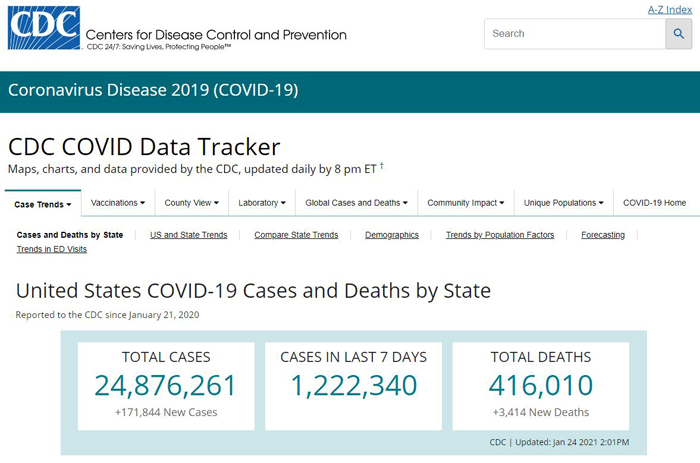Click the TOTAL DEATHS card label
The width and height of the screenshot is (700, 463).
click(x=541, y=357)
